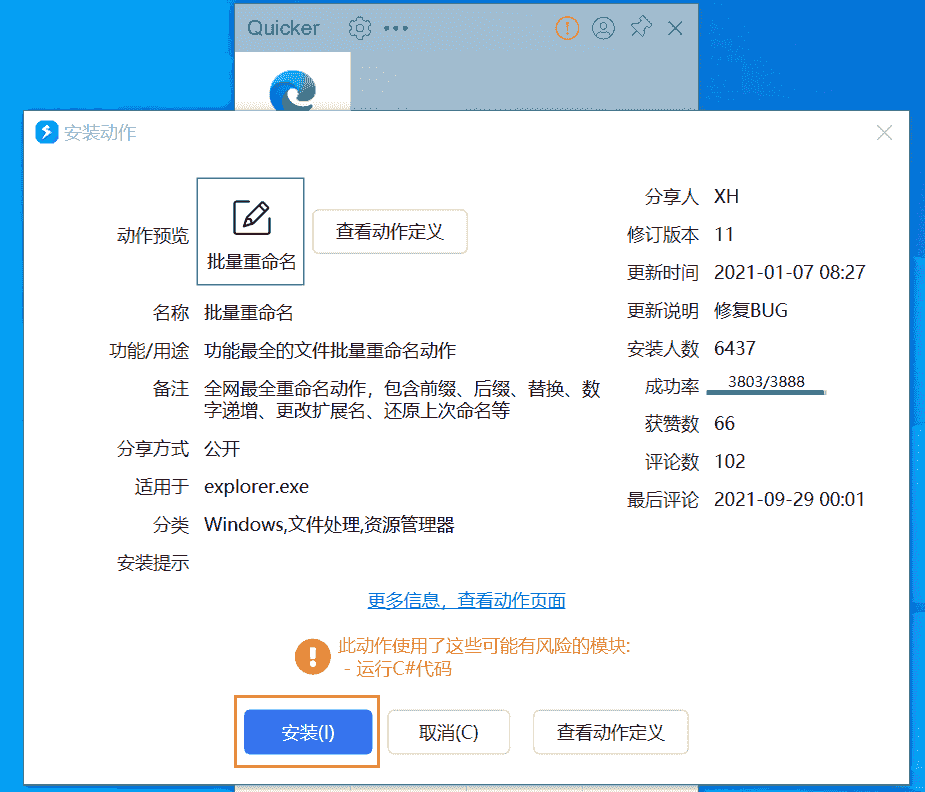
Task: Click the 安装(I) button
Action: (308, 732)
